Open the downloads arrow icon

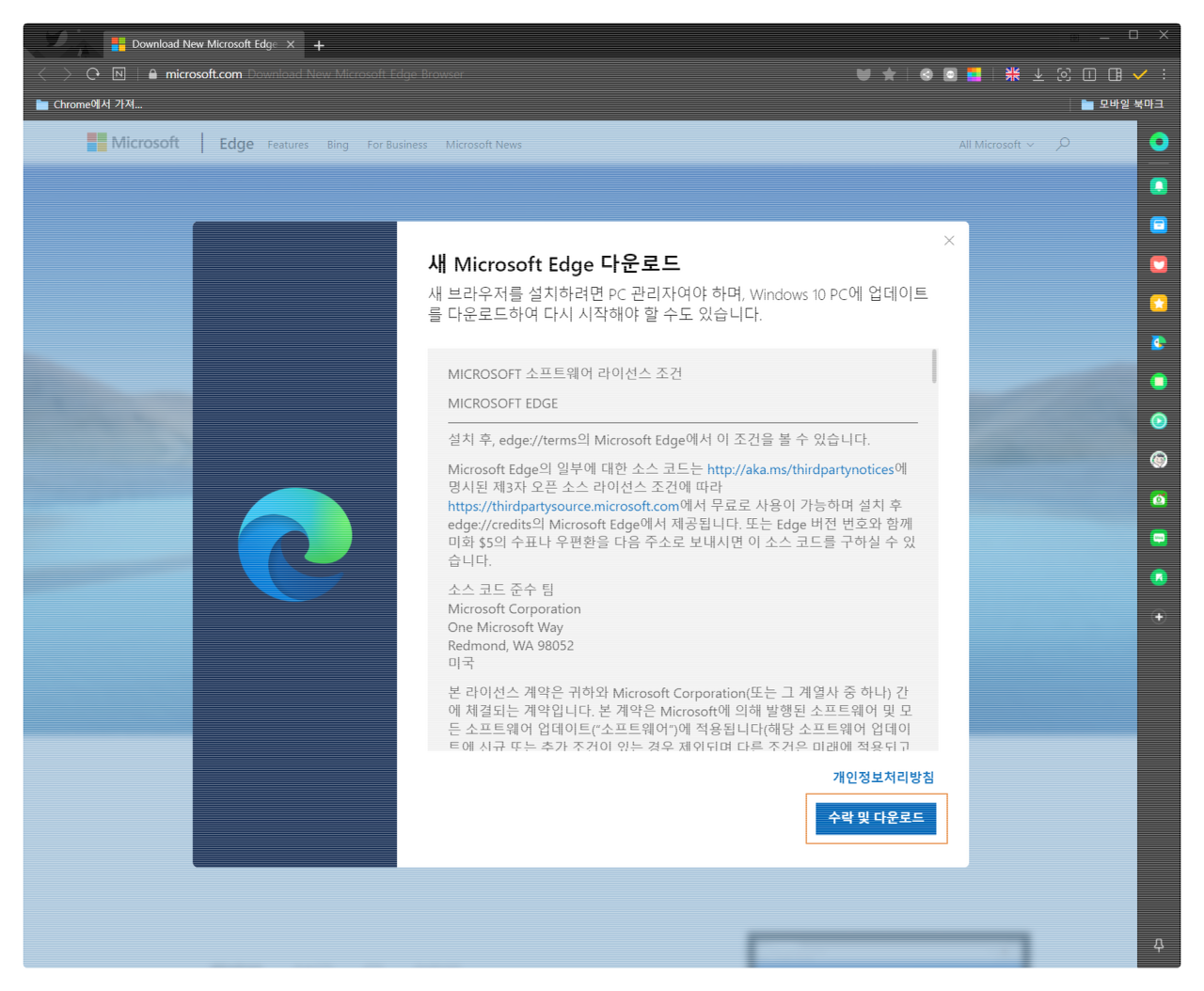click(x=1038, y=74)
